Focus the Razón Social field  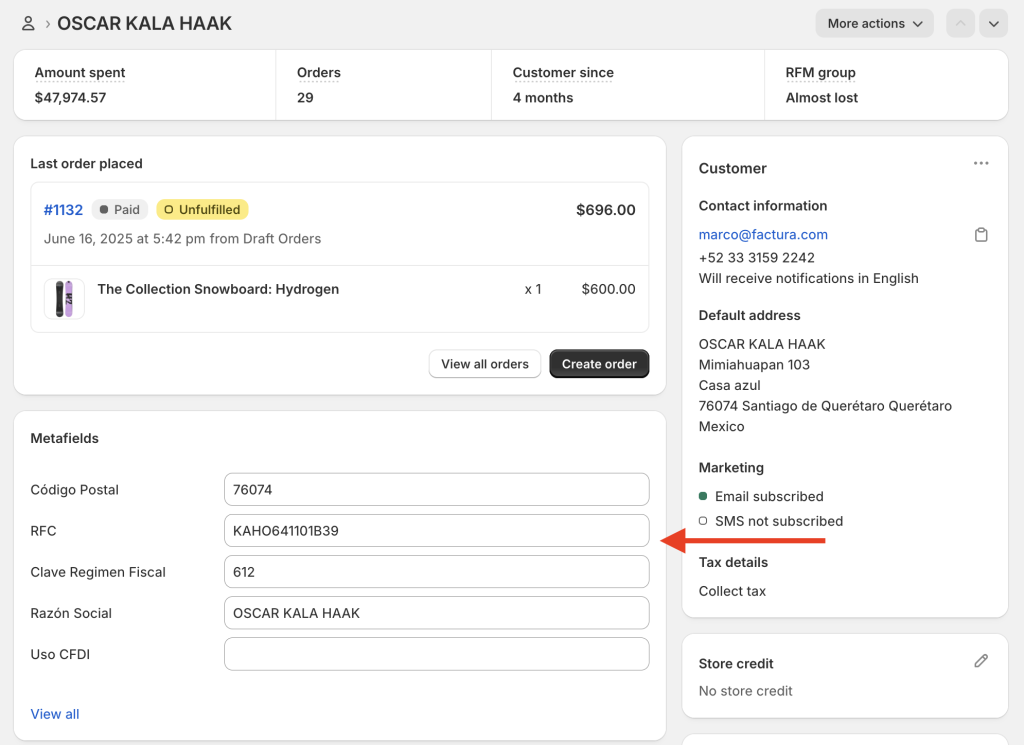(436, 612)
